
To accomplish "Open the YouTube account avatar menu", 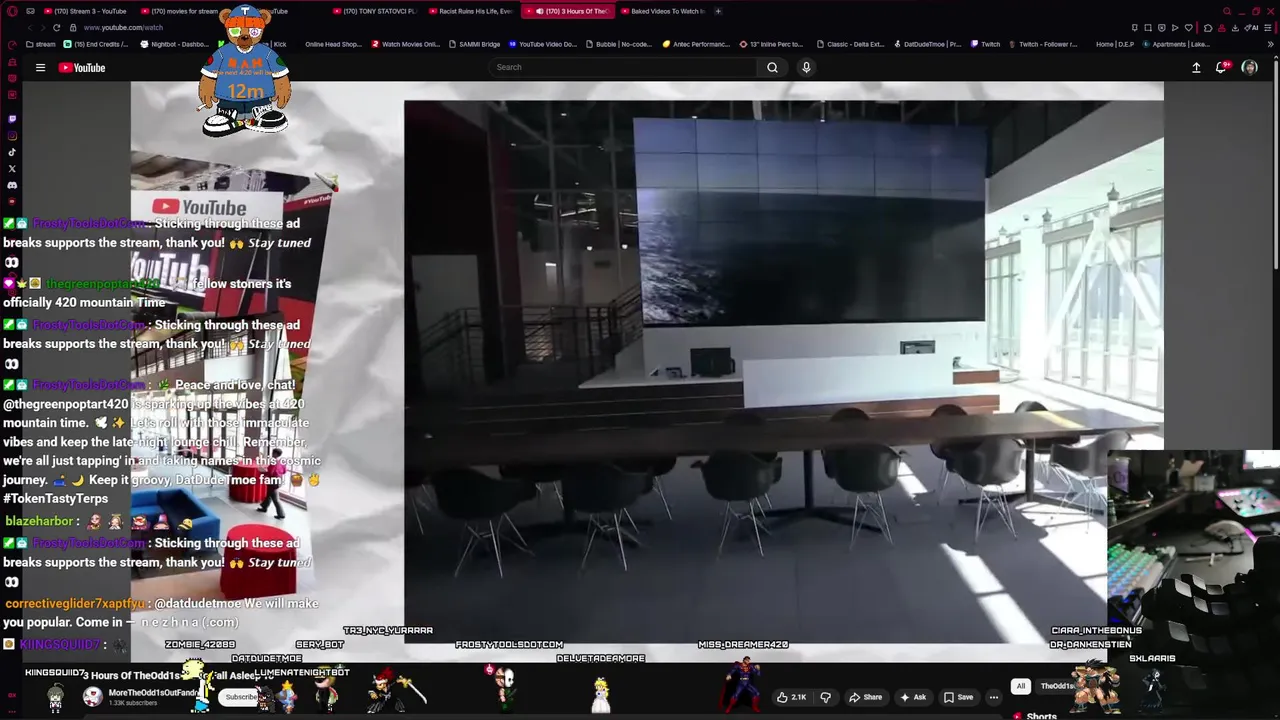I will coord(1249,68).
